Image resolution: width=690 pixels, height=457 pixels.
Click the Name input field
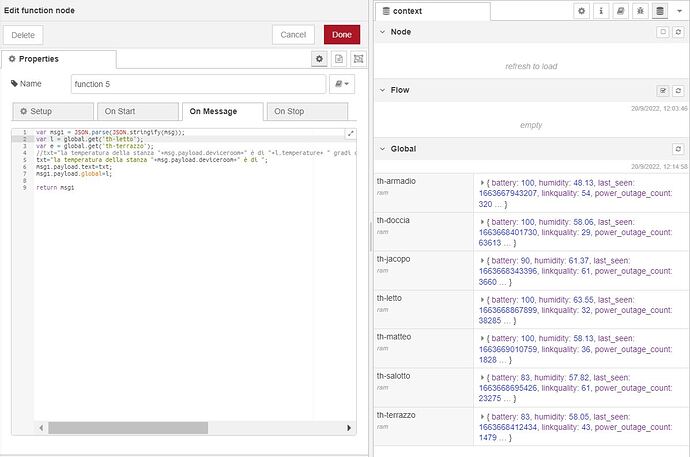tap(198, 84)
